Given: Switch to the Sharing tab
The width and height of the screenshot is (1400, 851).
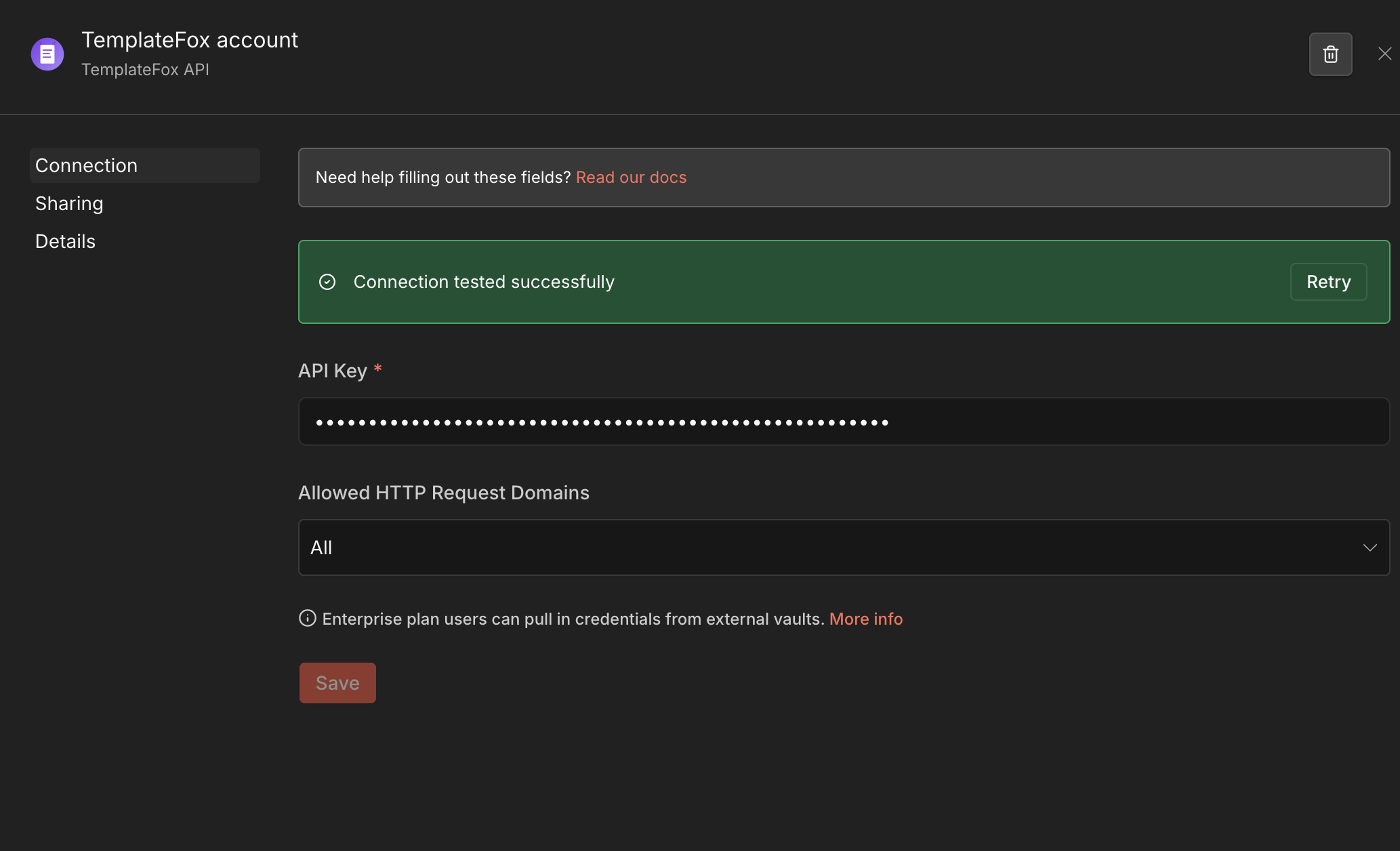Looking at the screenshot, I should [69, 203].
